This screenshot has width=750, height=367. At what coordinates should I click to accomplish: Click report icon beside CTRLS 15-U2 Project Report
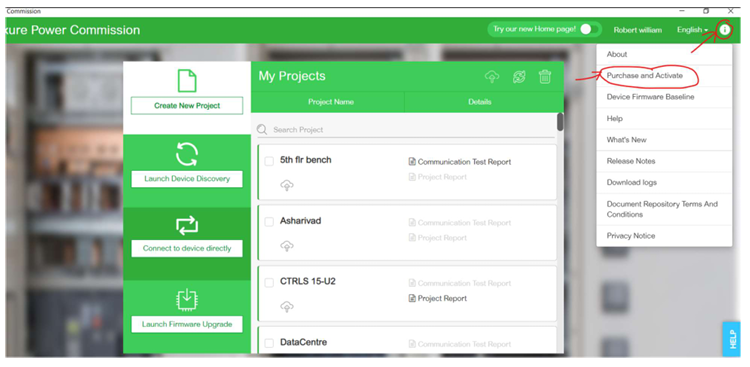tap(412, 298)
